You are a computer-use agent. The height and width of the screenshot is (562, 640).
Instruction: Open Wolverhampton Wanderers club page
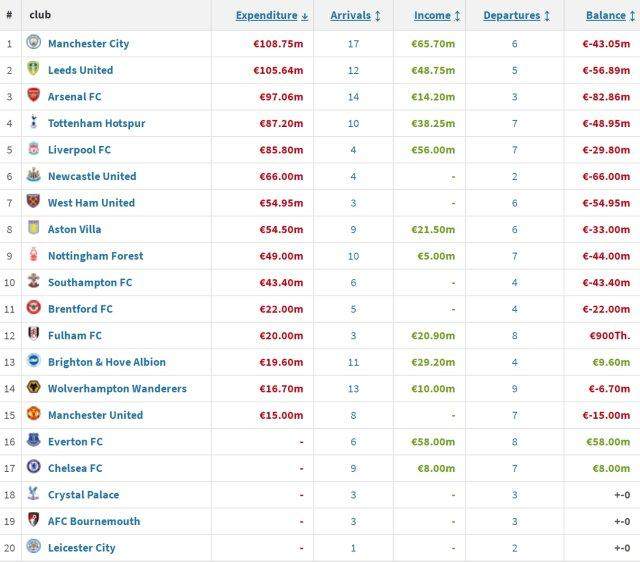point(116,388)
